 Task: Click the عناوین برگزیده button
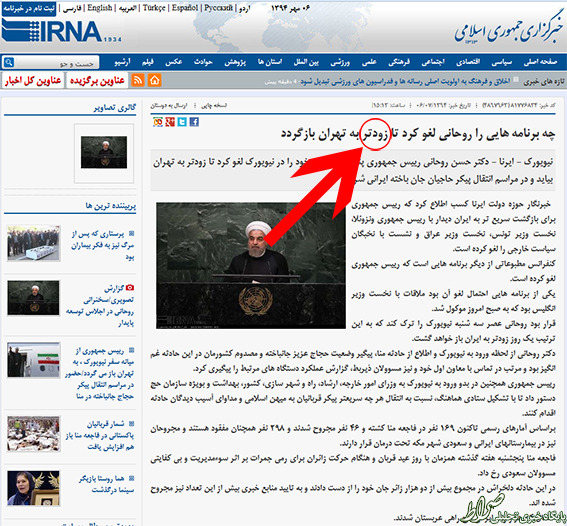click(x=97, y=80)
